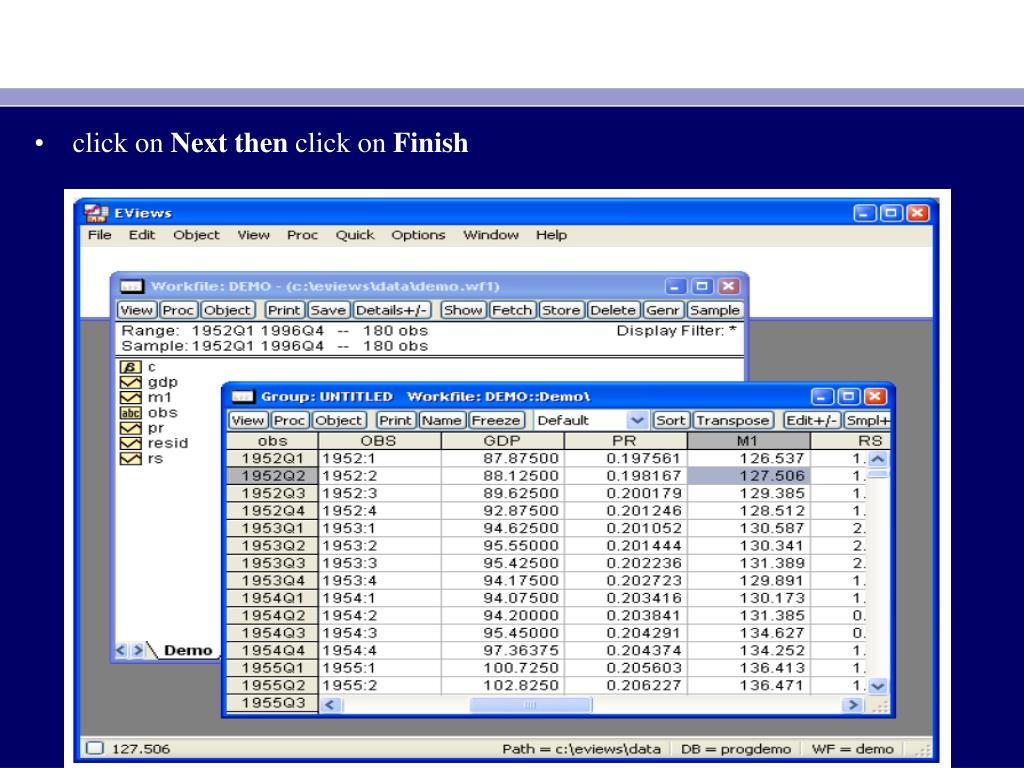Click horizontal scrollbar left arrow in Group window
Screen dimensions: 1024x768
pyautogui.click(x=330, y=705)
